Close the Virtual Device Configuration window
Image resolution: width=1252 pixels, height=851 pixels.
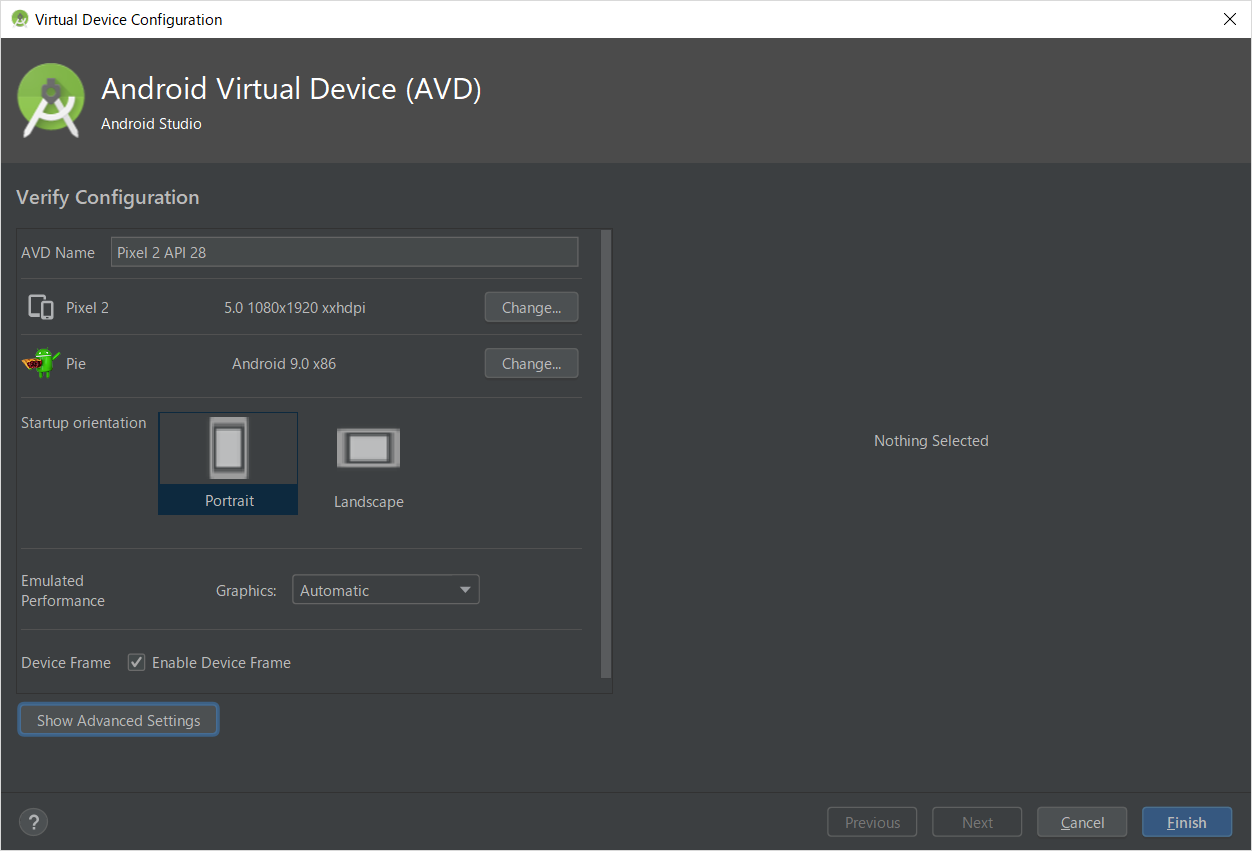pyautogui.click(x=1229, y=19)
